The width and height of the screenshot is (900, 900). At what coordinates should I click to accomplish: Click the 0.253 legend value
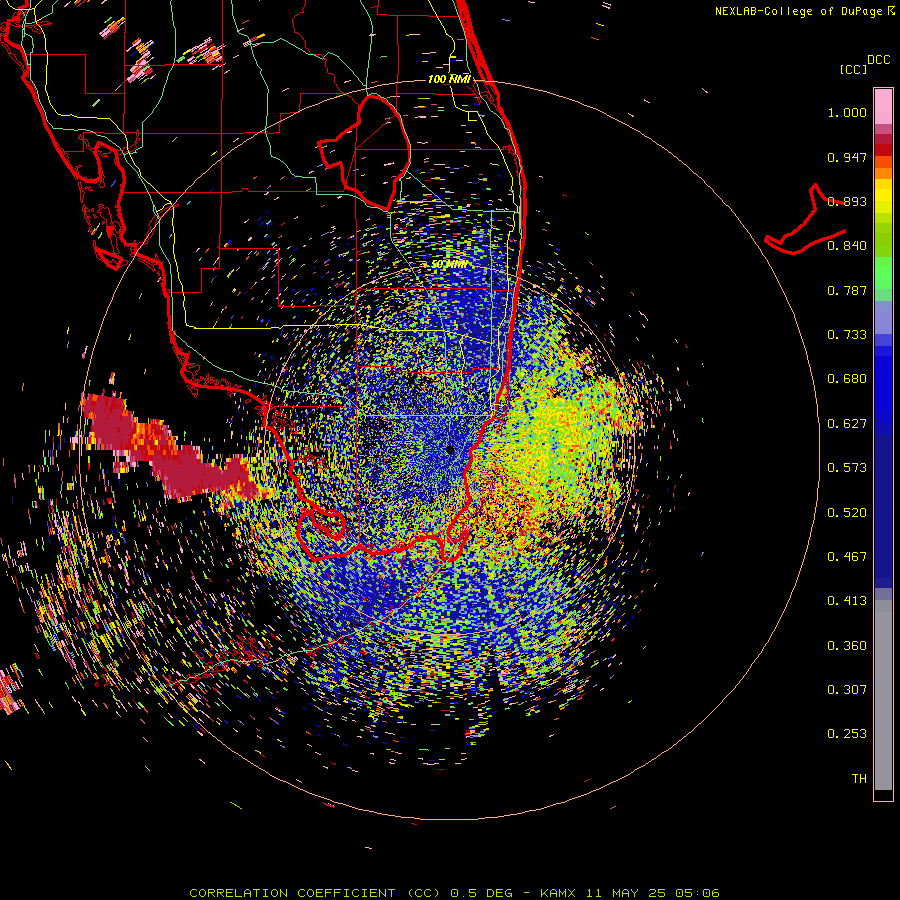pyautogui.click(x=847, y=734)
